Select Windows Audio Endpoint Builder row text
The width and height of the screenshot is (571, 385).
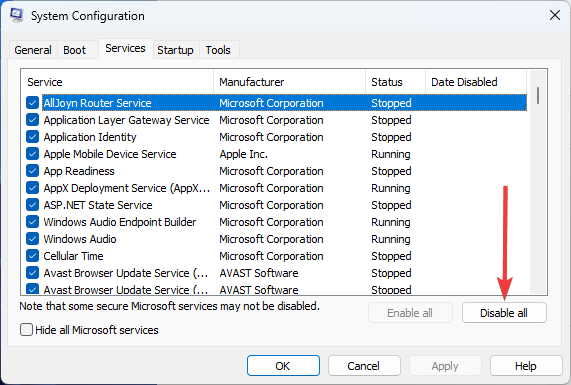click(120, 222)
